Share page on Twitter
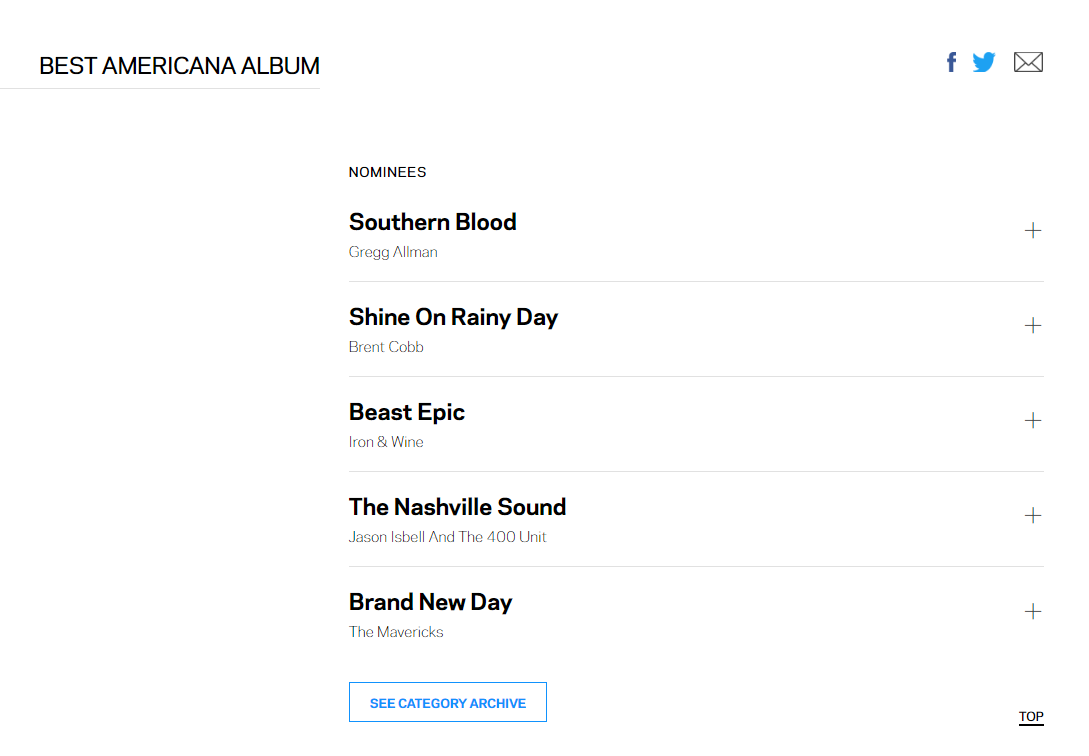This screenshot has width=1089, height=756. [x=984, y=62]
